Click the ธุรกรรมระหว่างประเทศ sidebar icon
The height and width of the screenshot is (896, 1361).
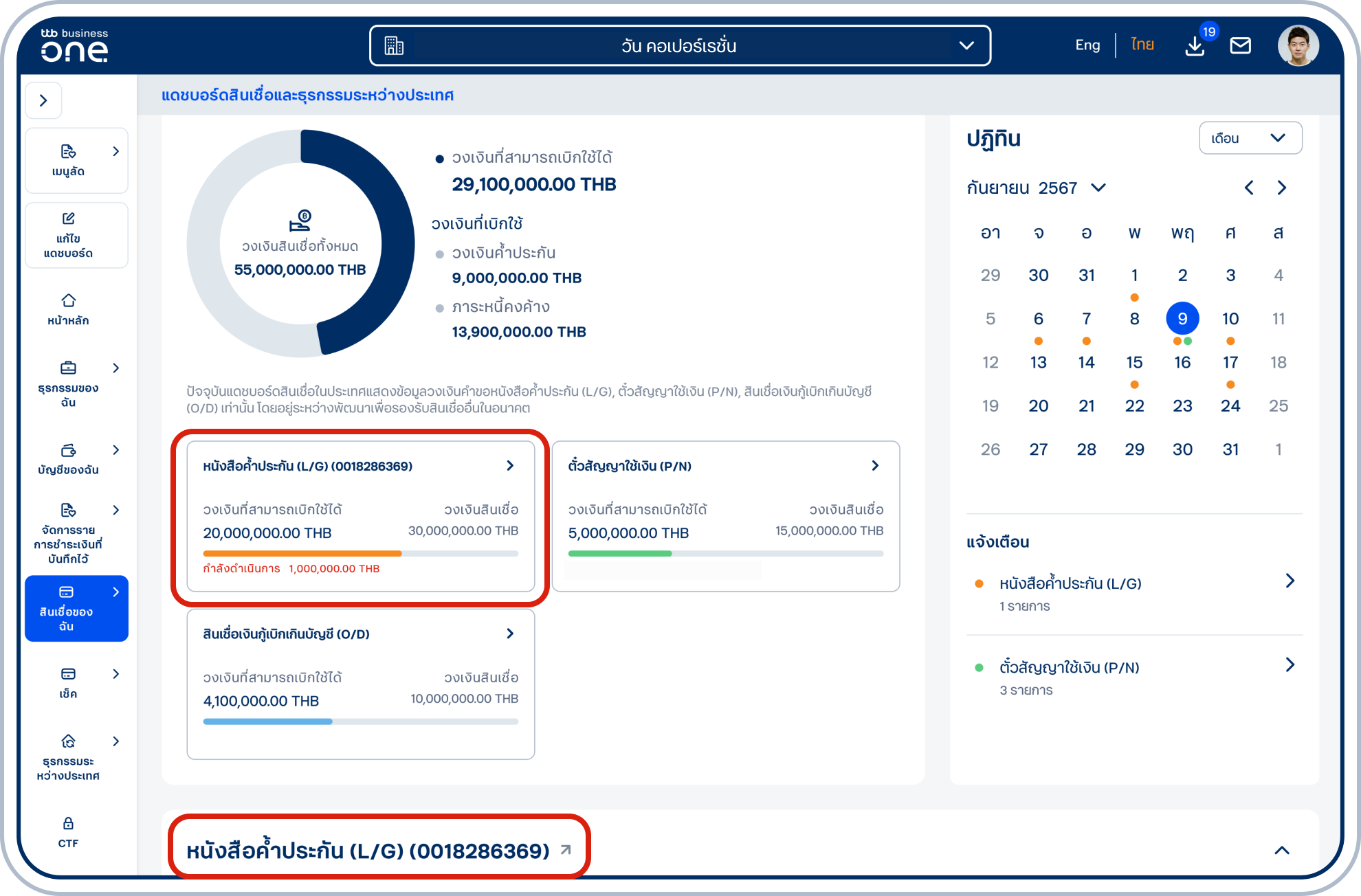pyautogui.click(x=68, y=741)
